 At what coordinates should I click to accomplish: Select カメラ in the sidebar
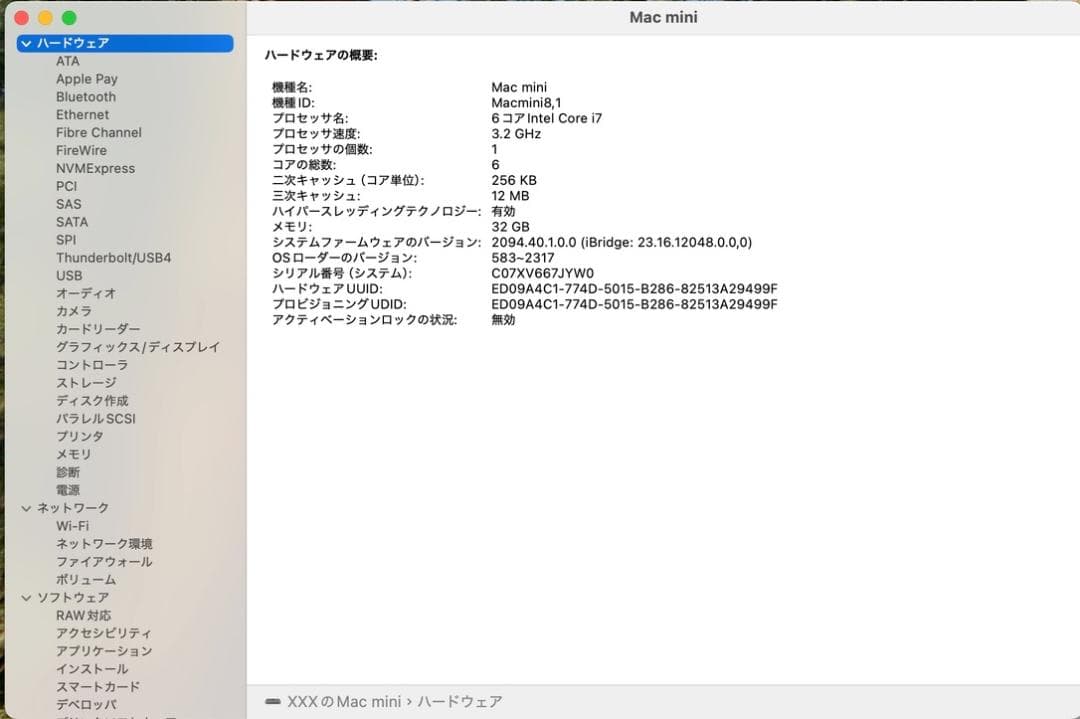point(74,312)
